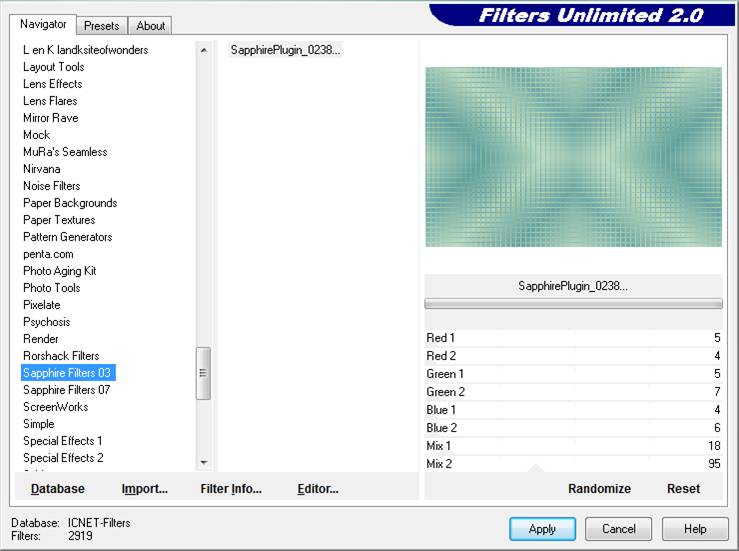Reset the filter parameters

point(683,489)
